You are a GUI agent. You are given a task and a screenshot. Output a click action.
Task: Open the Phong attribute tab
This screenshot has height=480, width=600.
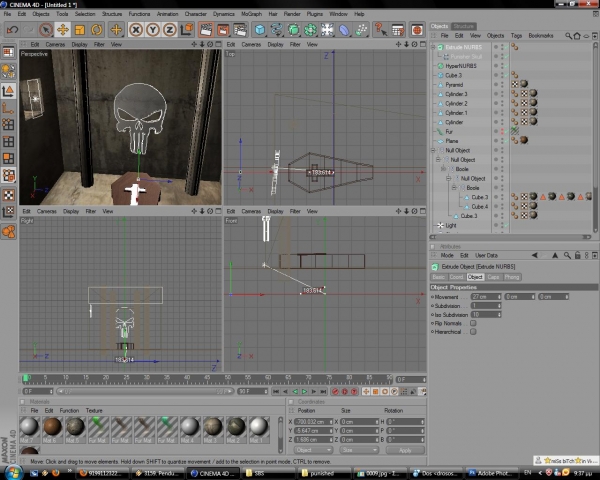click(512, 277)
